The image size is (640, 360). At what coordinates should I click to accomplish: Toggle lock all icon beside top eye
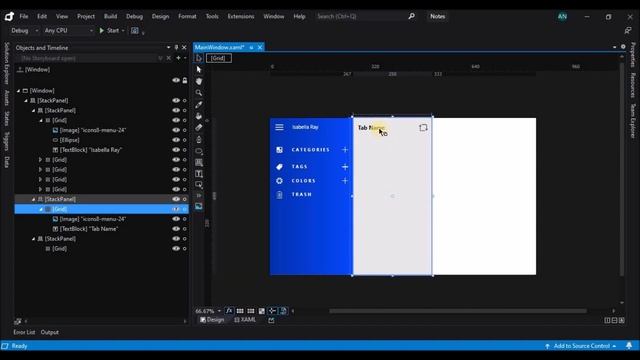185,80
